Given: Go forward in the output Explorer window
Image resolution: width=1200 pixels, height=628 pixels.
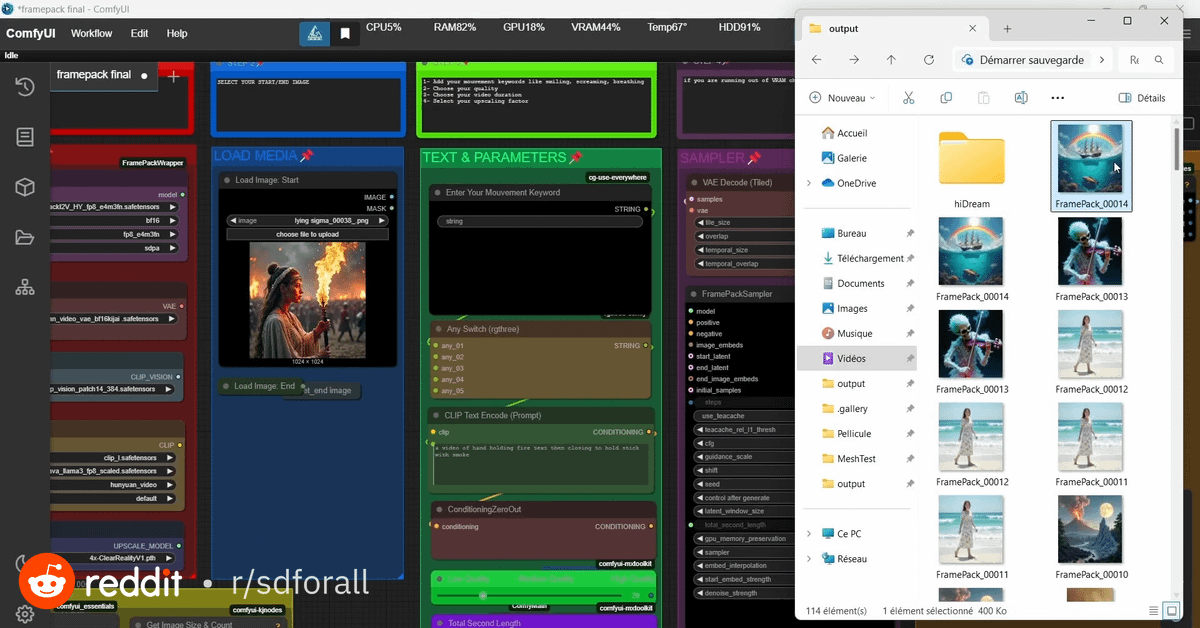Looking at the screenshot, I should 853,60.
